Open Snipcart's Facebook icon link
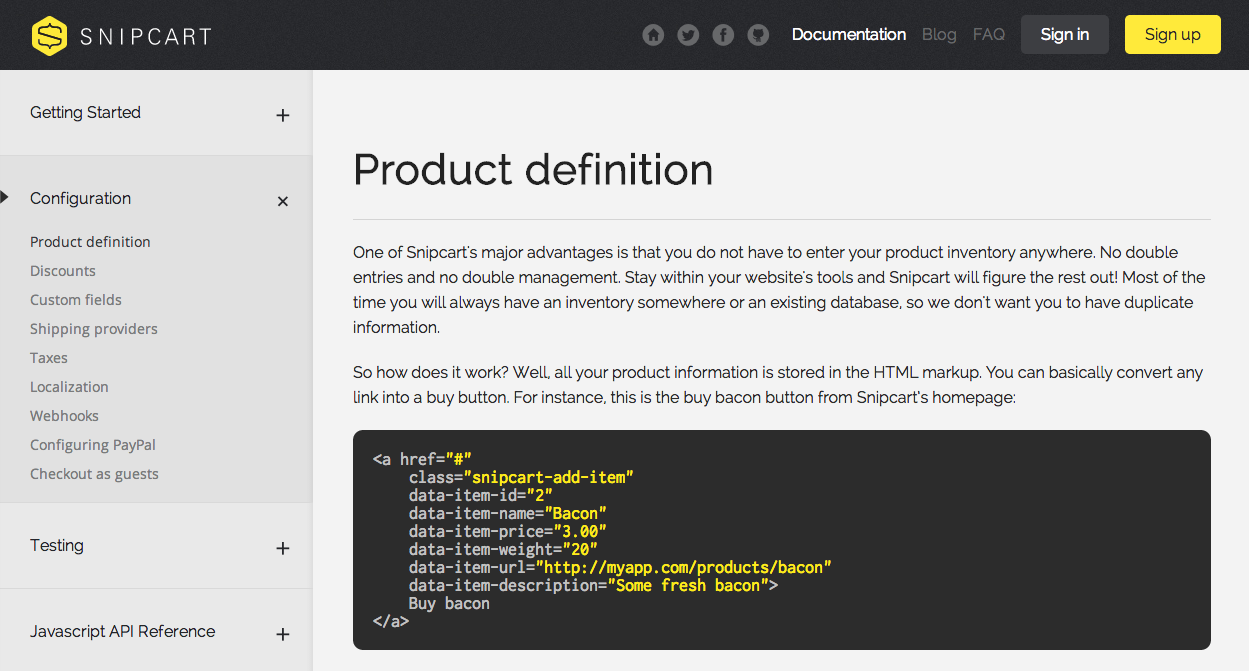 tap(723, 35)
